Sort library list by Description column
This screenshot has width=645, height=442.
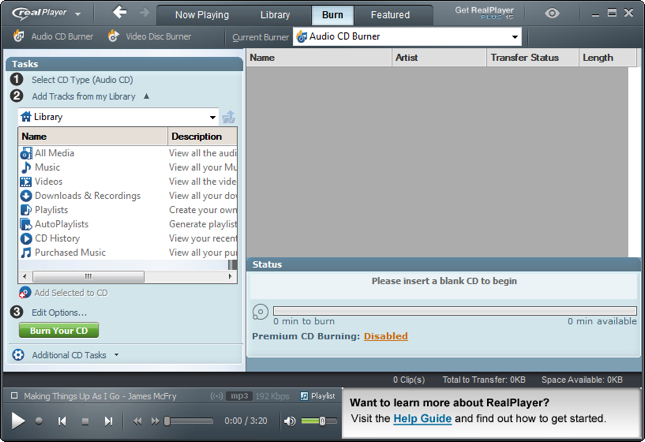202,136
